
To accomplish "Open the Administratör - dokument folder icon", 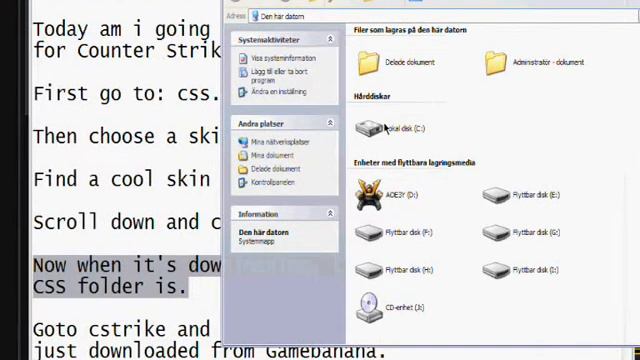I will 496,63.
